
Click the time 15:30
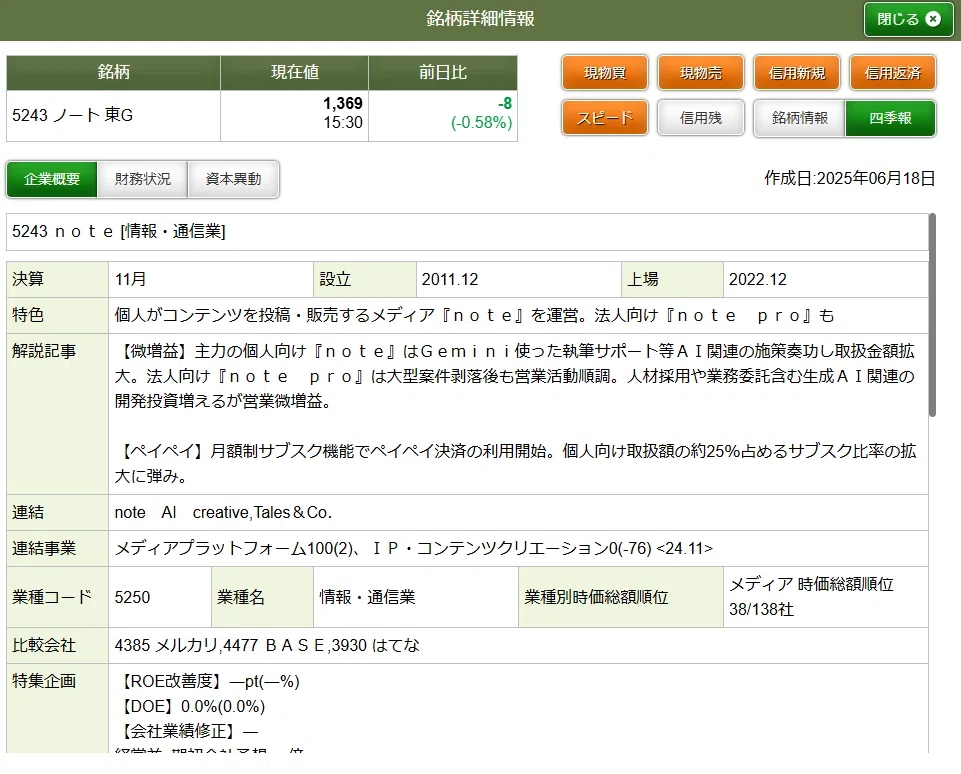tap(343, 123)
